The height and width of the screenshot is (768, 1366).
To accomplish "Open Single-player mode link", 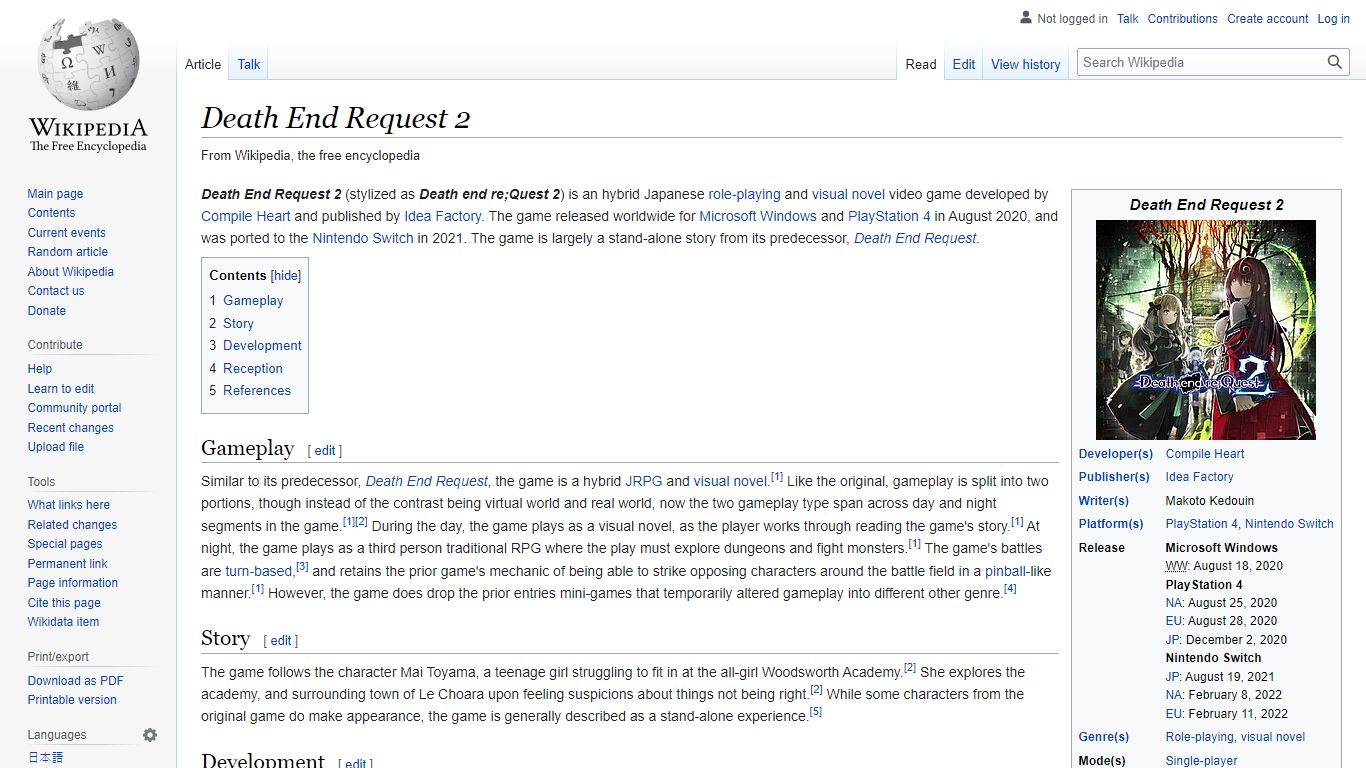I will tap(1202, 761).
